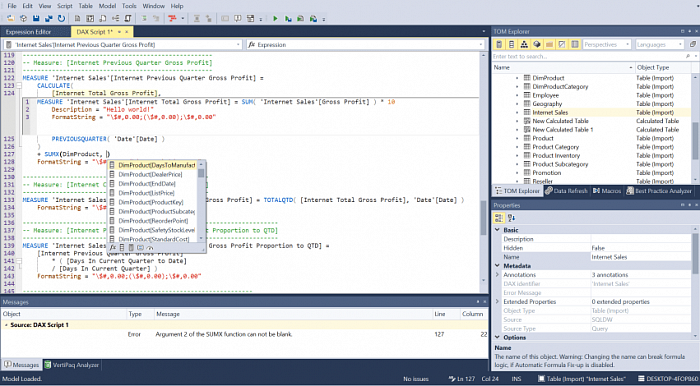The image size is (700, 386).
Task: Select DimProduct[ListPrice] from autocomplete list
Action: click(x=152, y=193)
